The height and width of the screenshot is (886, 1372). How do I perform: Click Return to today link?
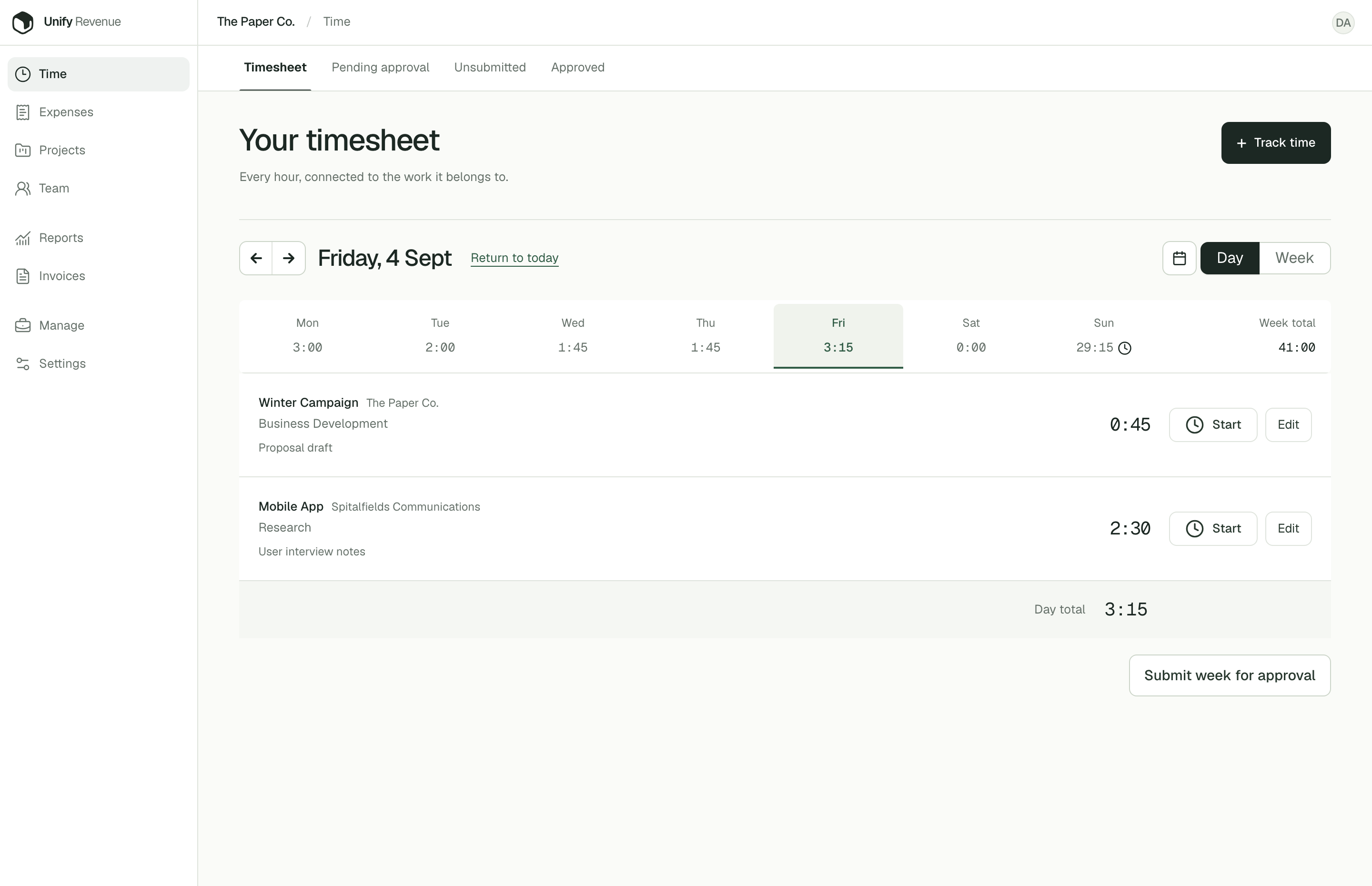514,258
